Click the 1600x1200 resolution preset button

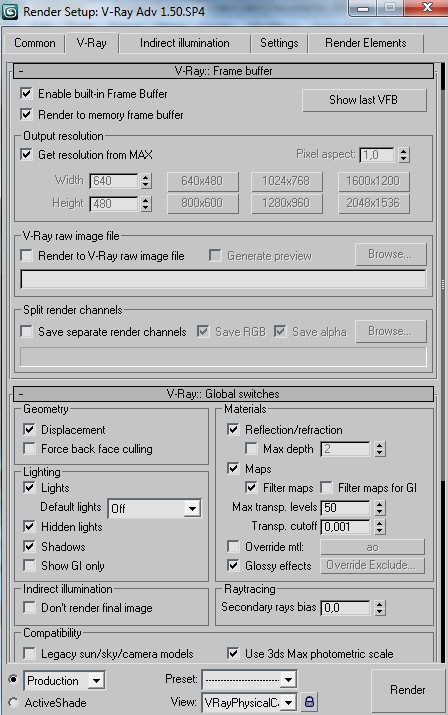[373, 181]
